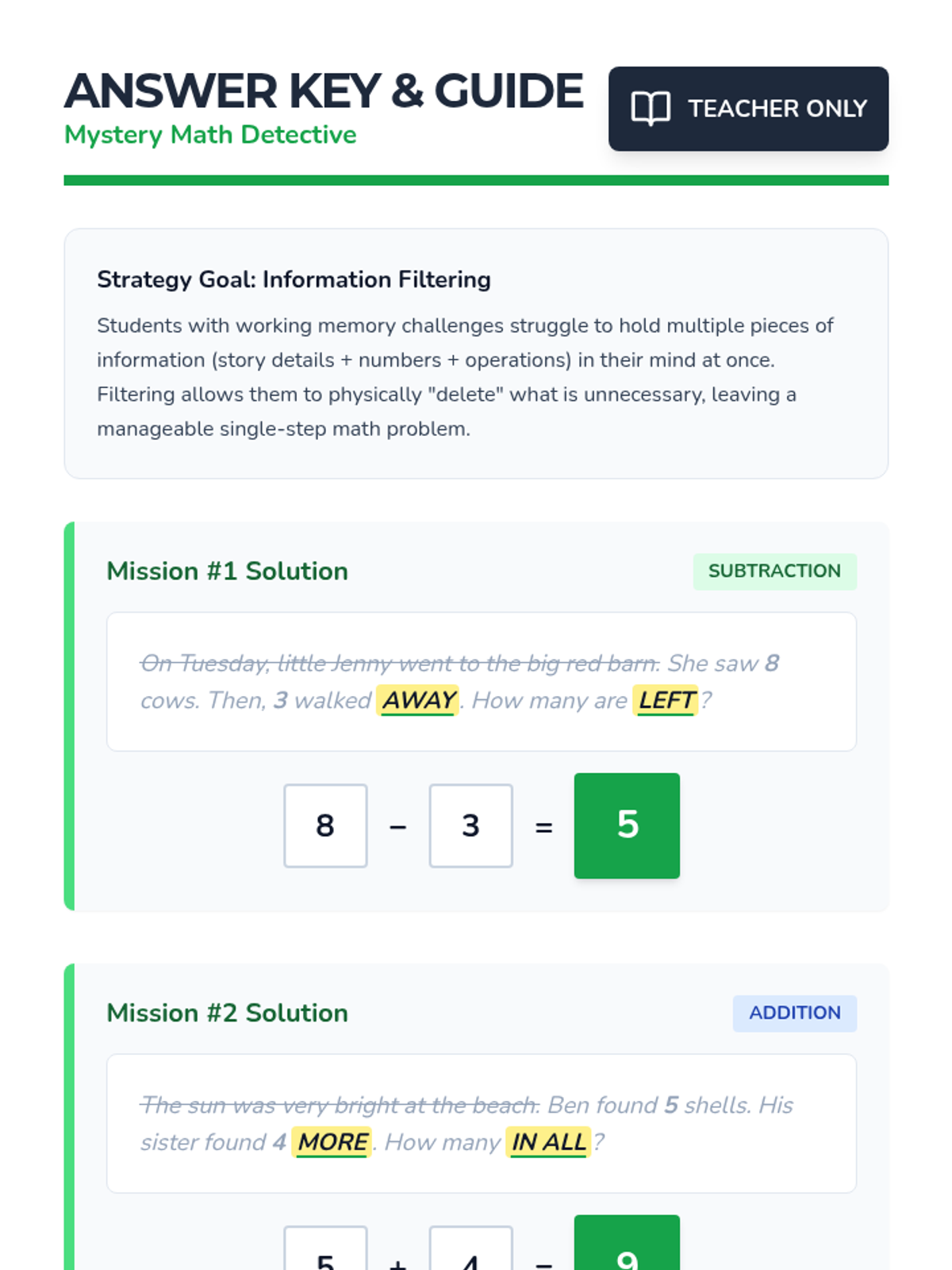
Task: Click the crossed-out Tuesday barn sentence
Action: (x=399, y=663)
